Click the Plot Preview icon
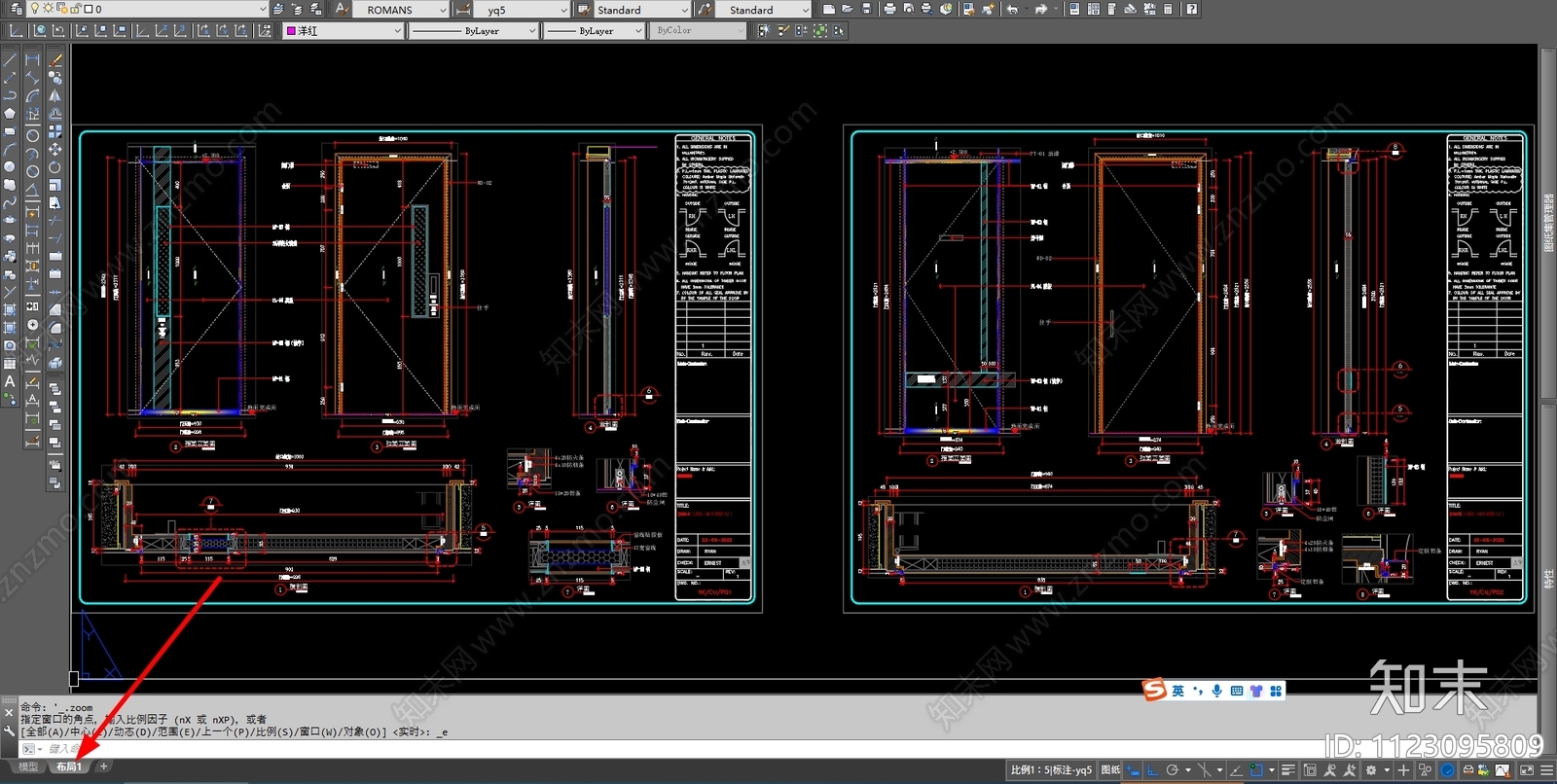1557x784 pixels. tap(909, 9)
